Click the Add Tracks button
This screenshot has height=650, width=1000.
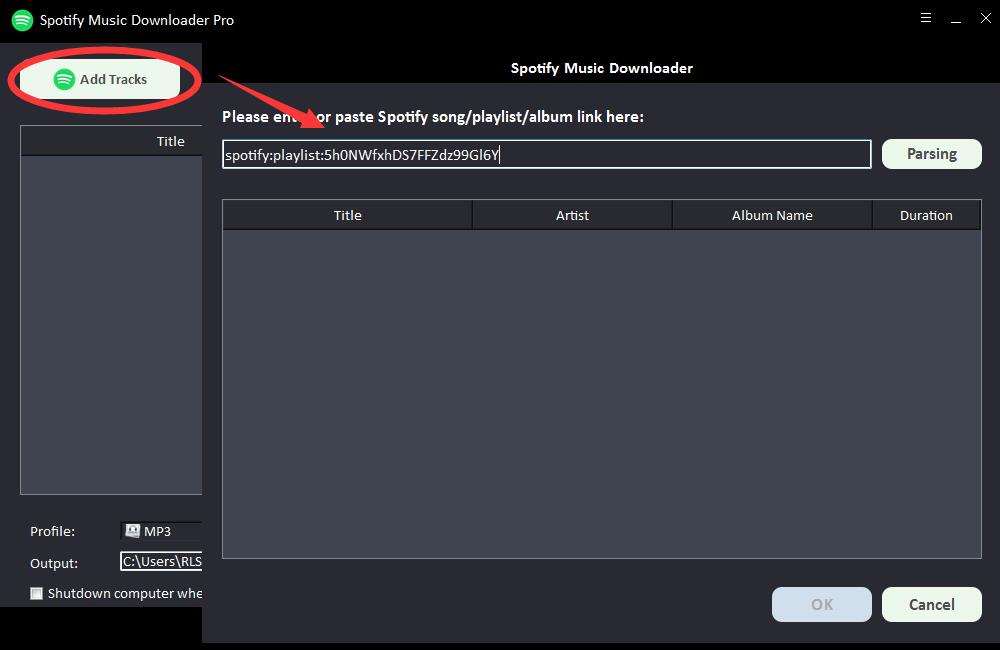pos(100,79)
